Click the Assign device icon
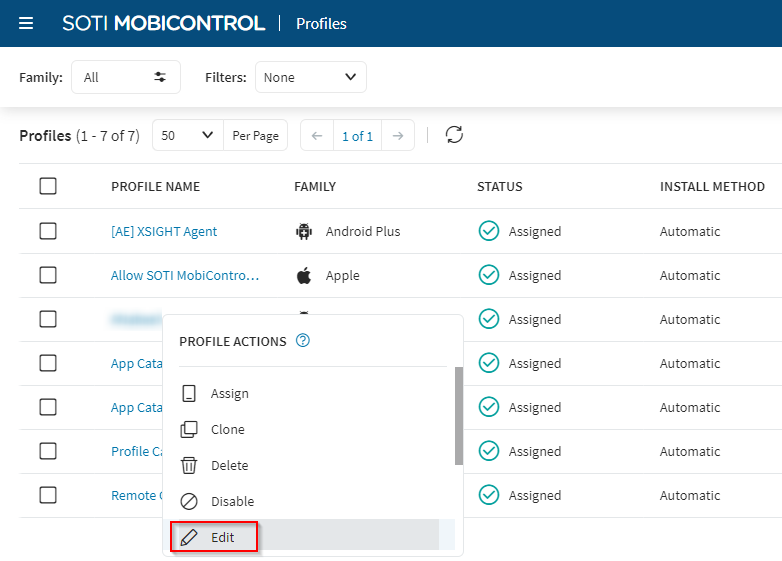Image resolution: width=782 pixels, height=561 pixels. (189, 393)
